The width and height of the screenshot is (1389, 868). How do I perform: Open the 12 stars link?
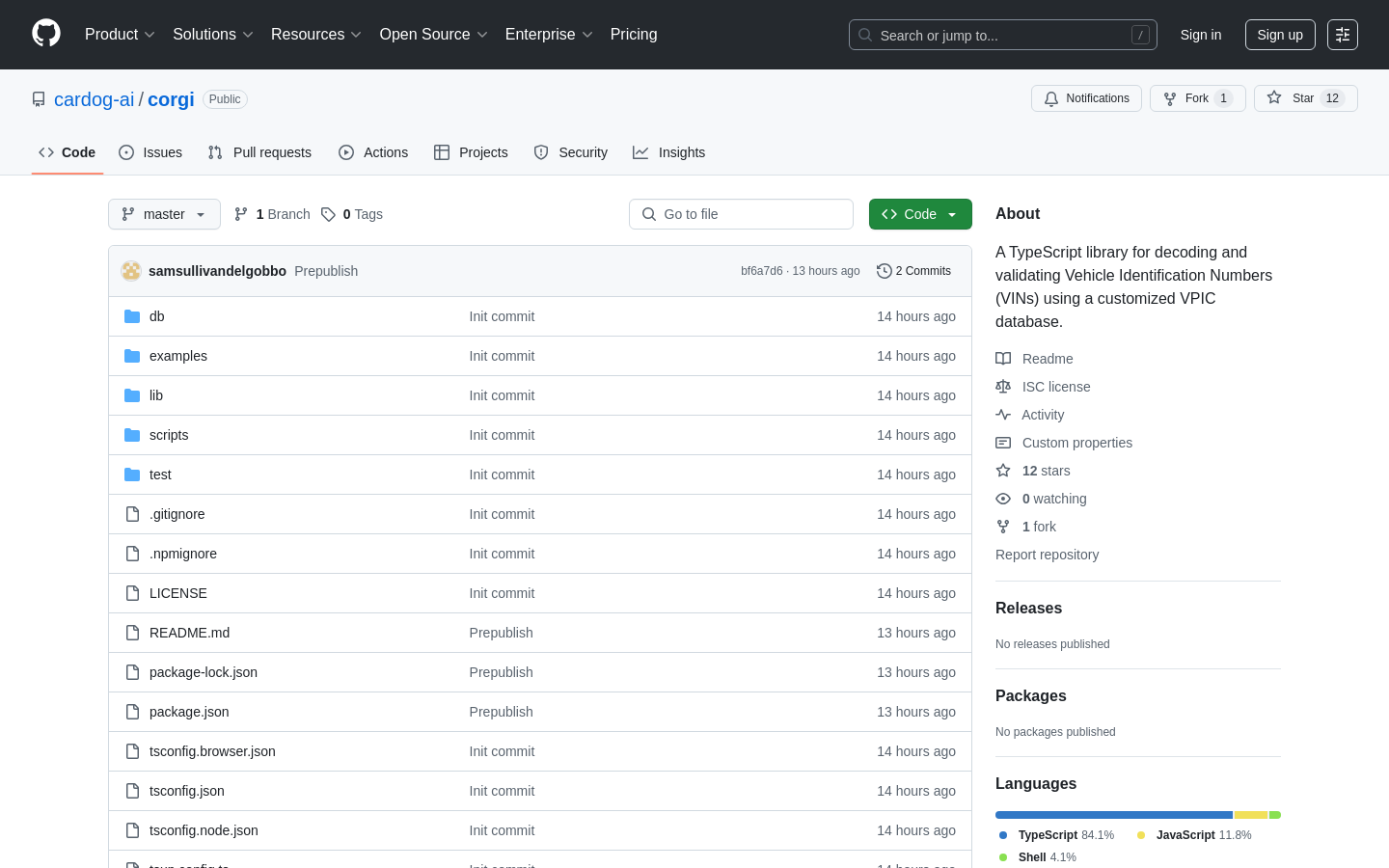coord(1046,471)
